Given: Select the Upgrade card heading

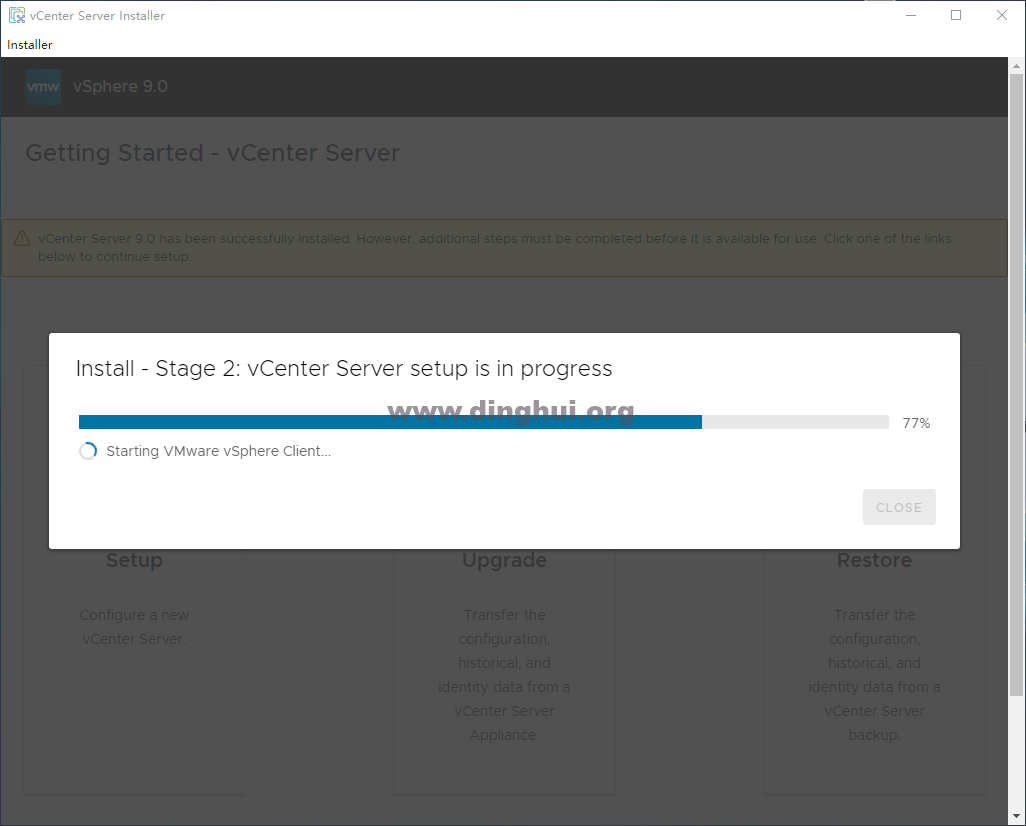Looking at the screenshot, I should tap(504, 560).
